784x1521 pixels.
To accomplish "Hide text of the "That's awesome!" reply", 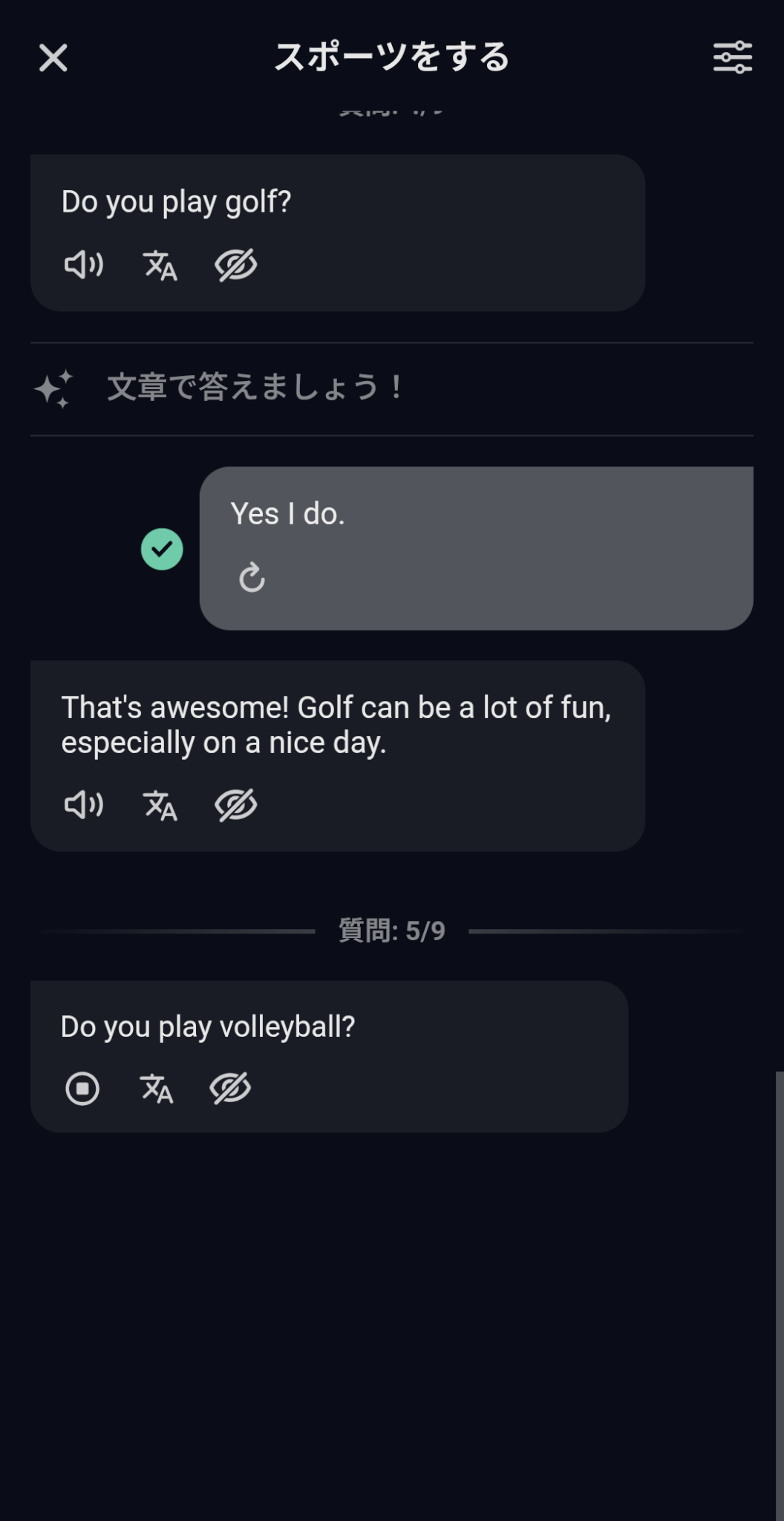I will pos(235,805).
